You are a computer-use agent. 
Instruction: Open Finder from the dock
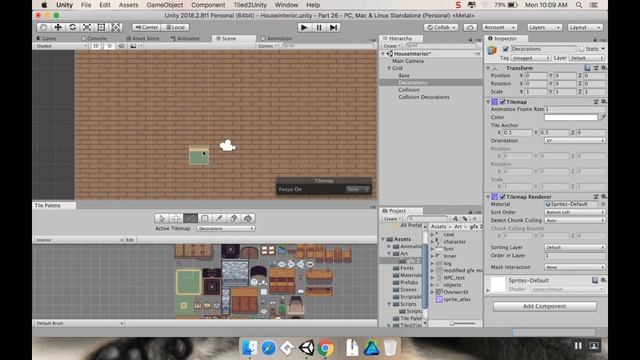[x=249, y=348]
